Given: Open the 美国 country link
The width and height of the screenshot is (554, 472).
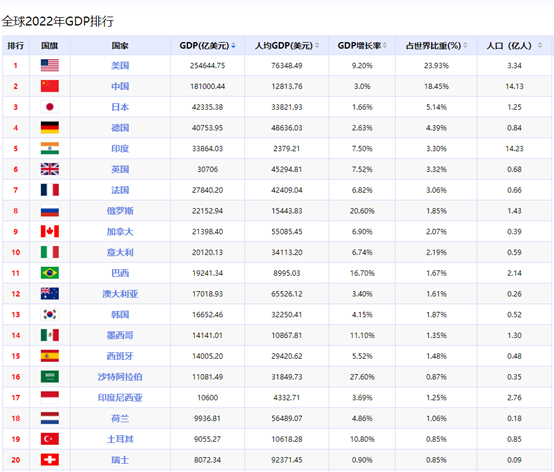Looking at the screenshot, I should (120, 66).
